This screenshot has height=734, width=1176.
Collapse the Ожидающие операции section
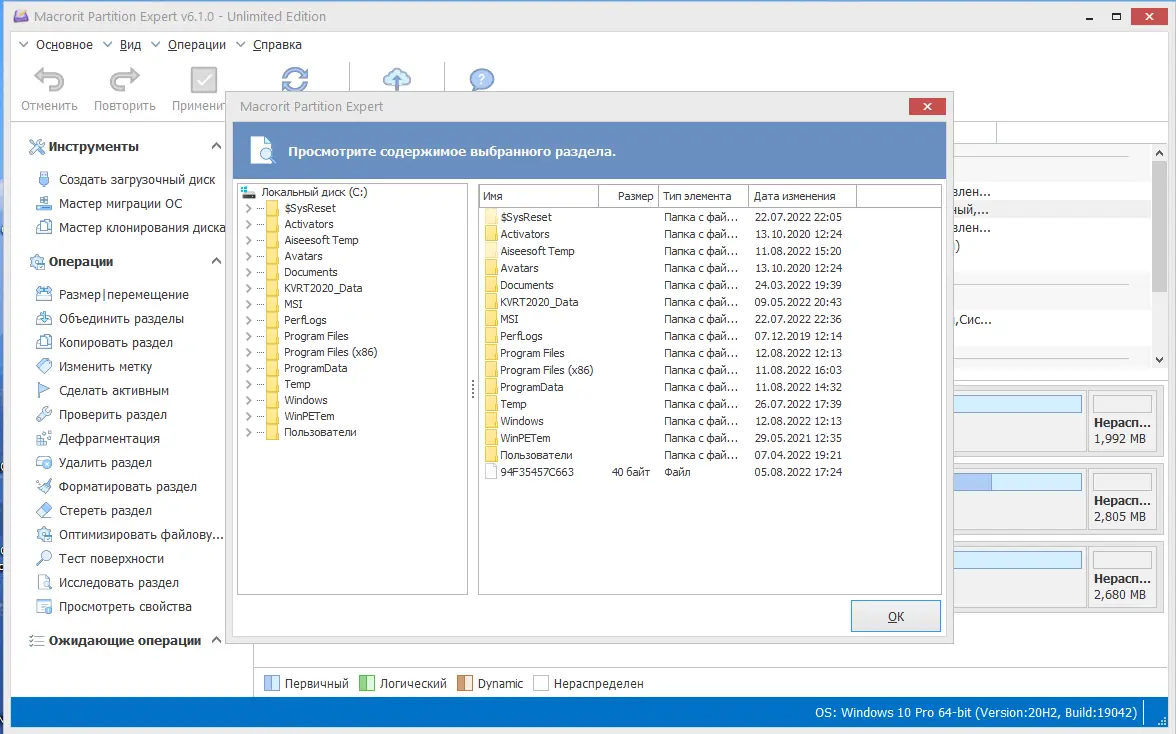[x=216, y=640]
